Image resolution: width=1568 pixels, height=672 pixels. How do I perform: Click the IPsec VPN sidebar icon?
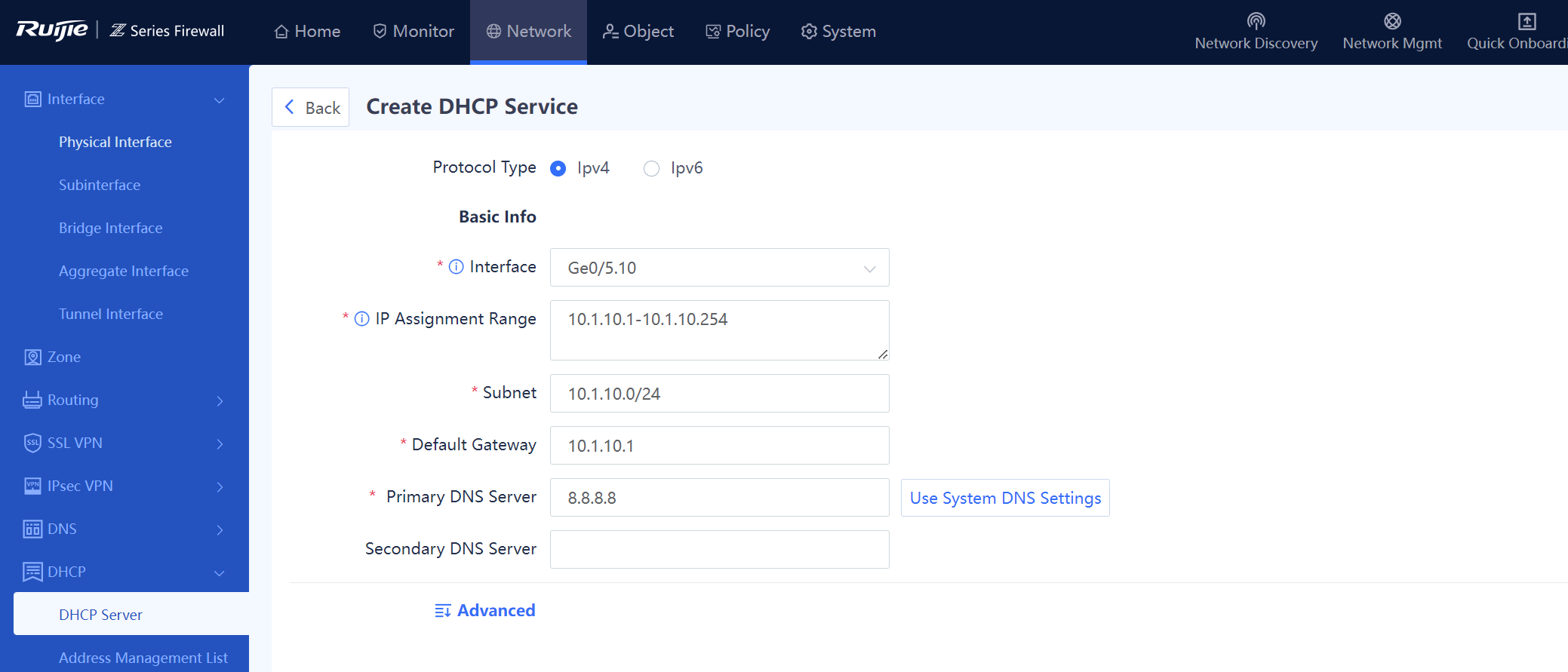point(33,486)
